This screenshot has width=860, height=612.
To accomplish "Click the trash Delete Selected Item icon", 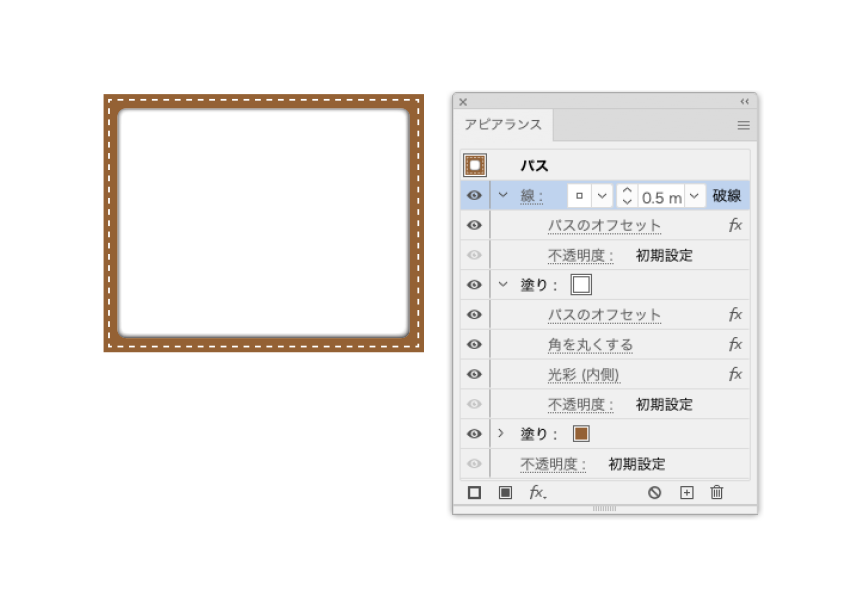I will pyautogui.click(x=716, y=493).
